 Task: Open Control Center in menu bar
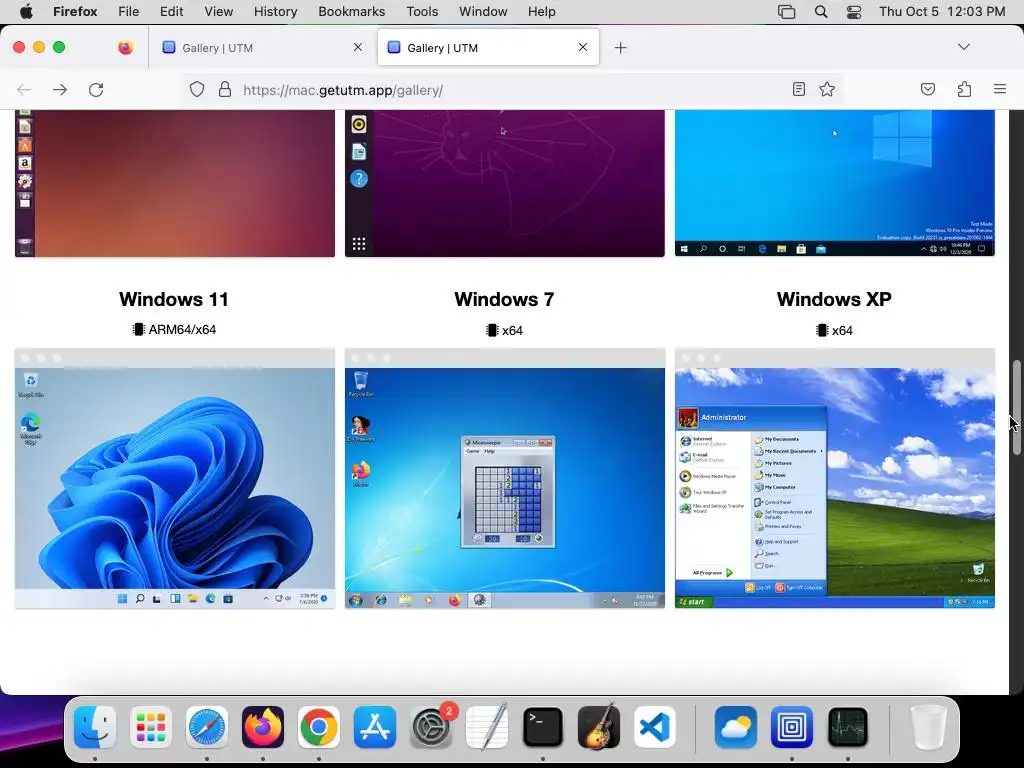(x=854, y=12)
